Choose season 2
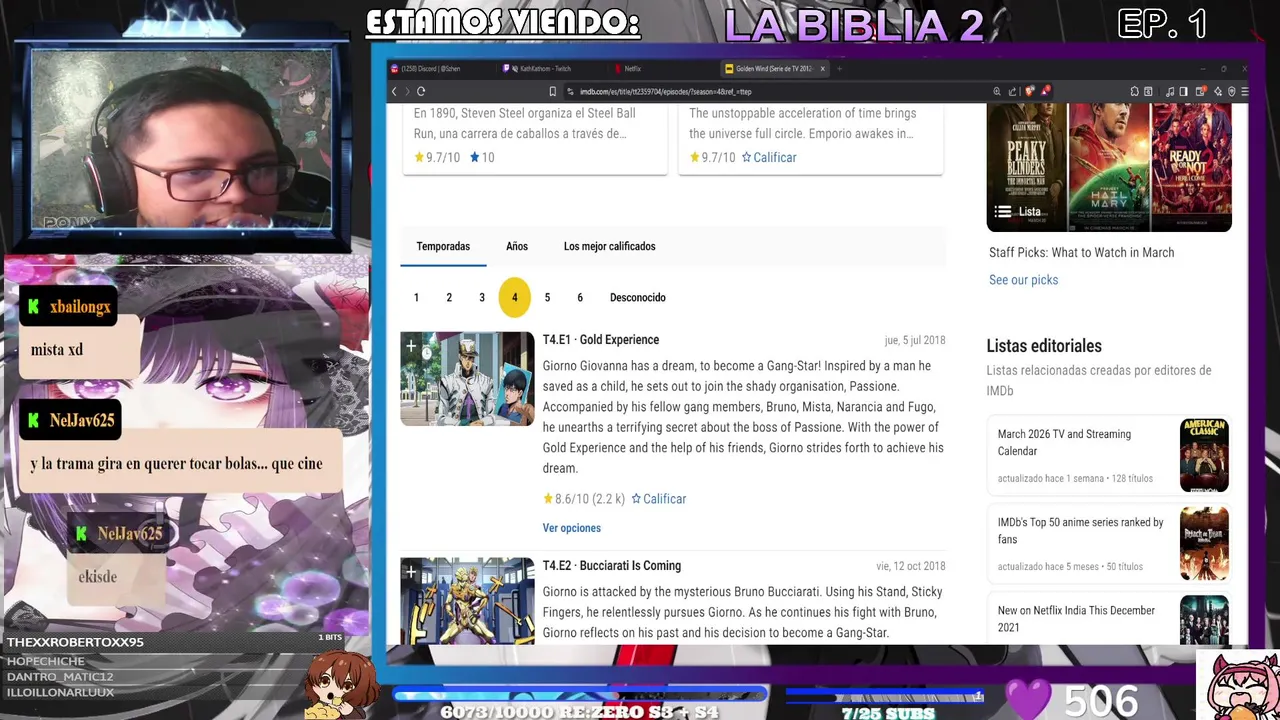Viewport: 1280px width, 720px height. [449, 297]
